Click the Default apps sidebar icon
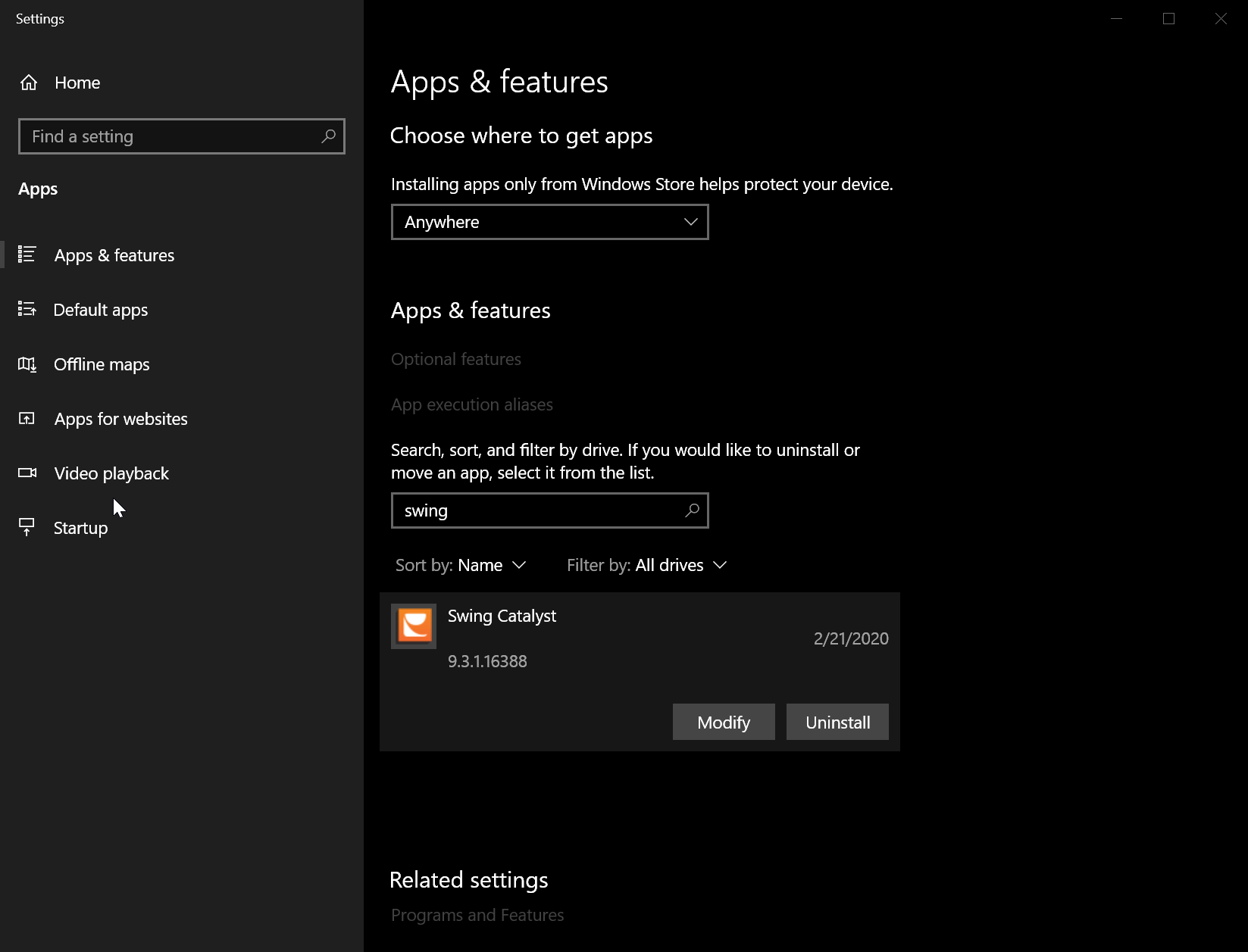The height and width of the screenshot is (952, 1248). pos(27,309)
